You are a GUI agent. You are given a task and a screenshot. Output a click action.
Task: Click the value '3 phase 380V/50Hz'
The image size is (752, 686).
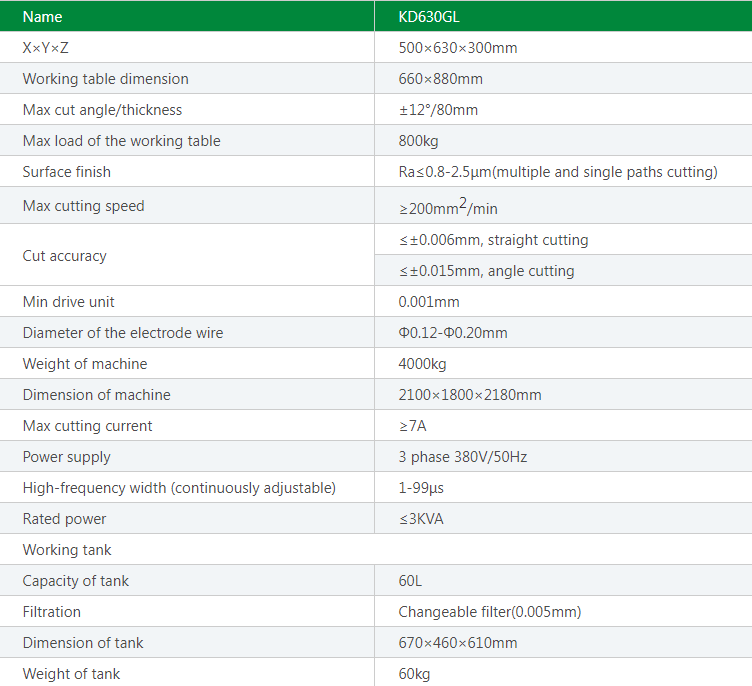click(463, 457)
